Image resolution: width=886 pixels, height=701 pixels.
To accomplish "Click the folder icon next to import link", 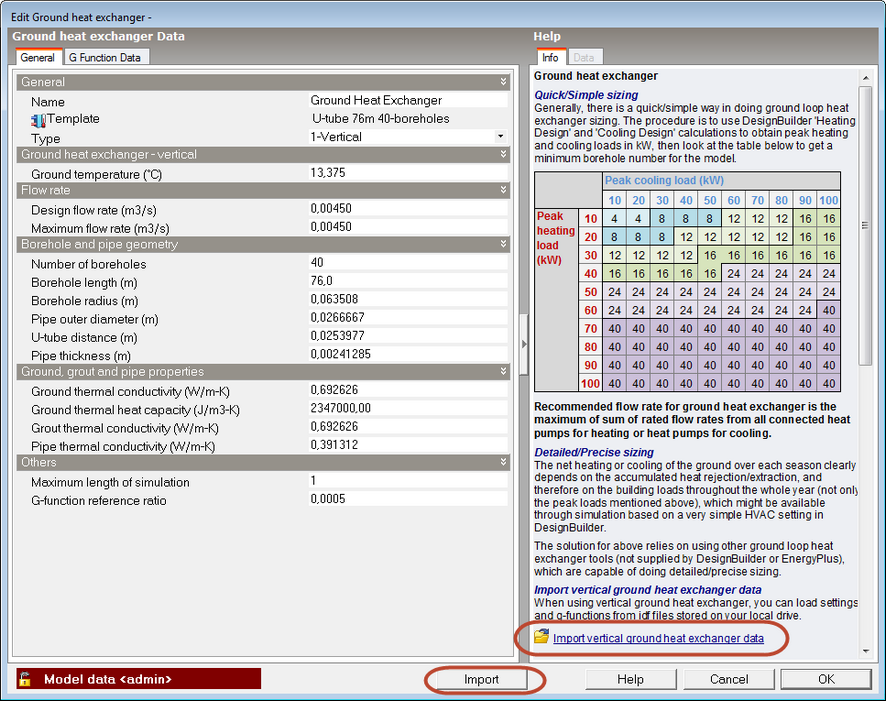I will click(x=541, y=637).
